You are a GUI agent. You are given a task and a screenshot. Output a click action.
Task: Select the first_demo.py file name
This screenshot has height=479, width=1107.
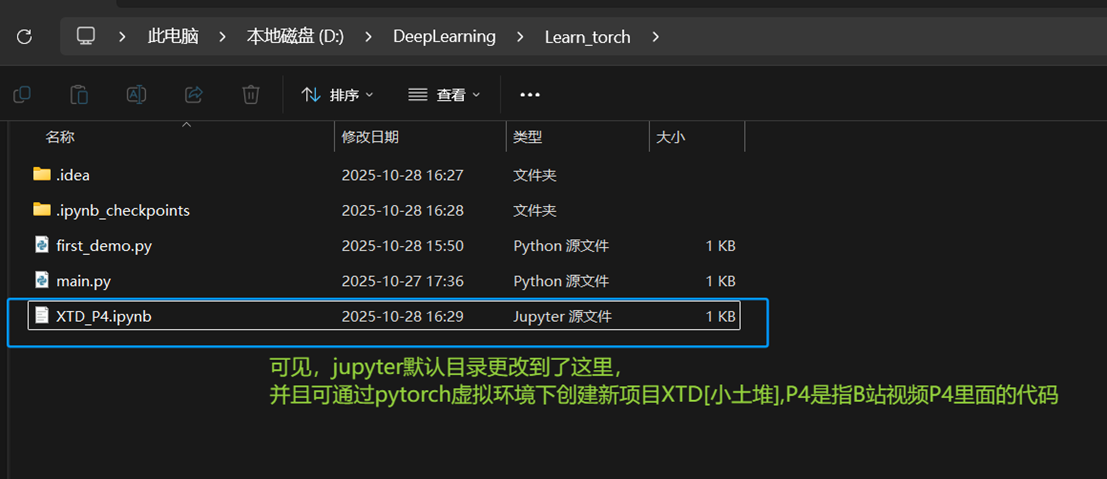click(x=104, y=246)
